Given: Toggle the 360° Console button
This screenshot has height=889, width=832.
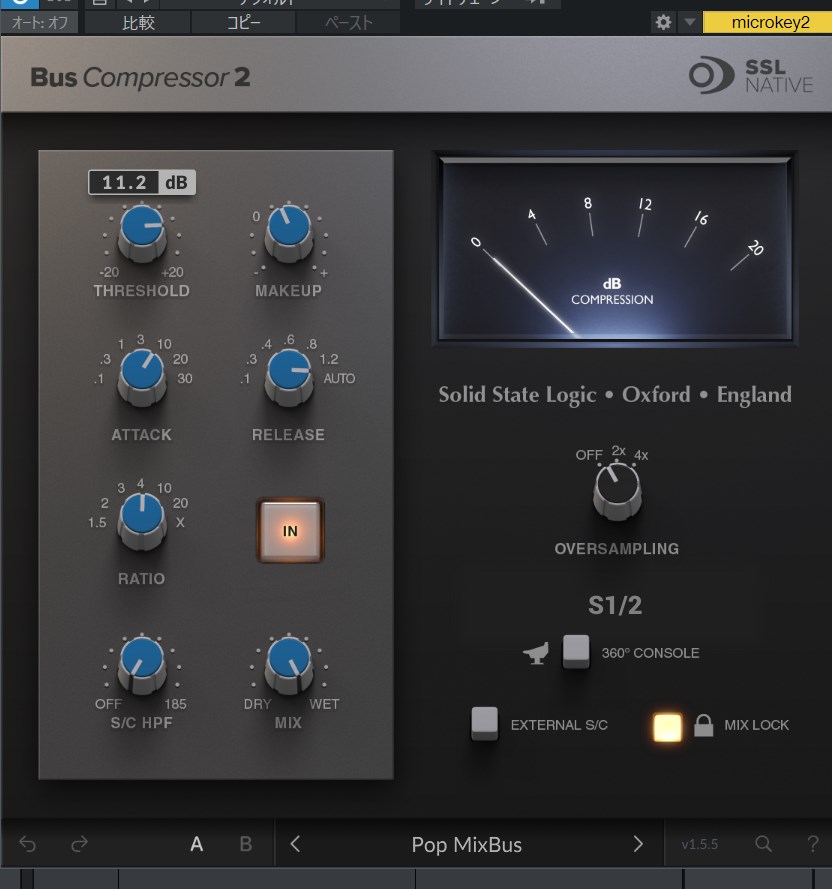Looking at the screenshot, I should [576, 651].
